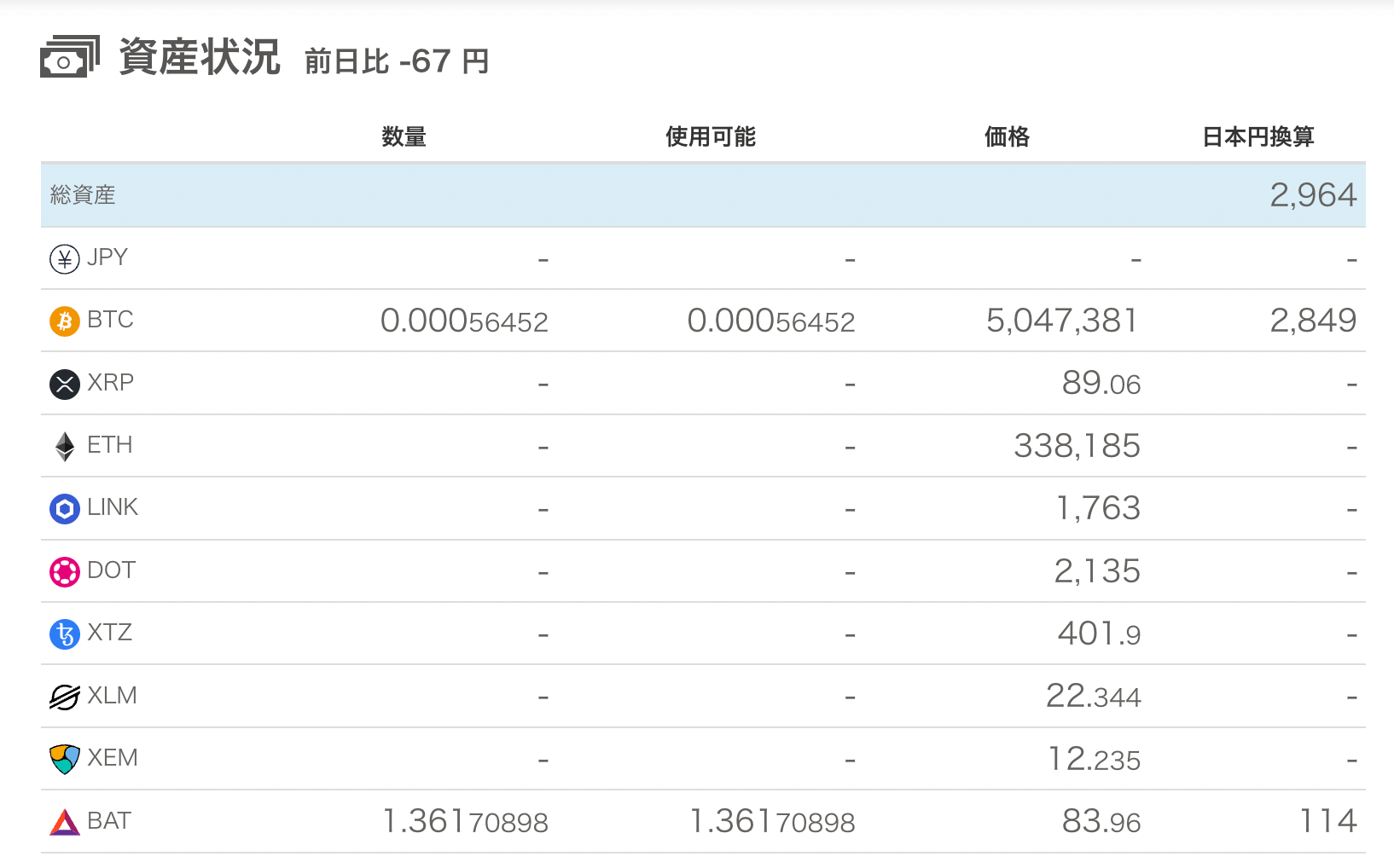The width and height of the screenshot is (1394, 868).
Task: Click the NEM XEM shield icon
Action: 65,759
